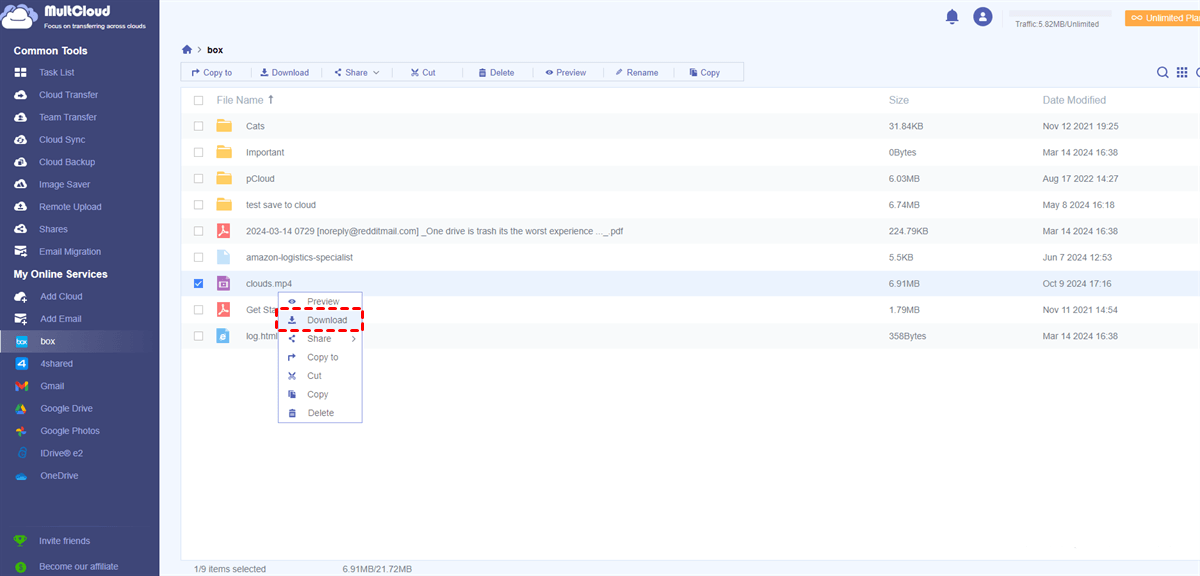Viewport: 1200px width, 576px height.
Task: Go to home breadcrumb icon
Action: point(187,49)
